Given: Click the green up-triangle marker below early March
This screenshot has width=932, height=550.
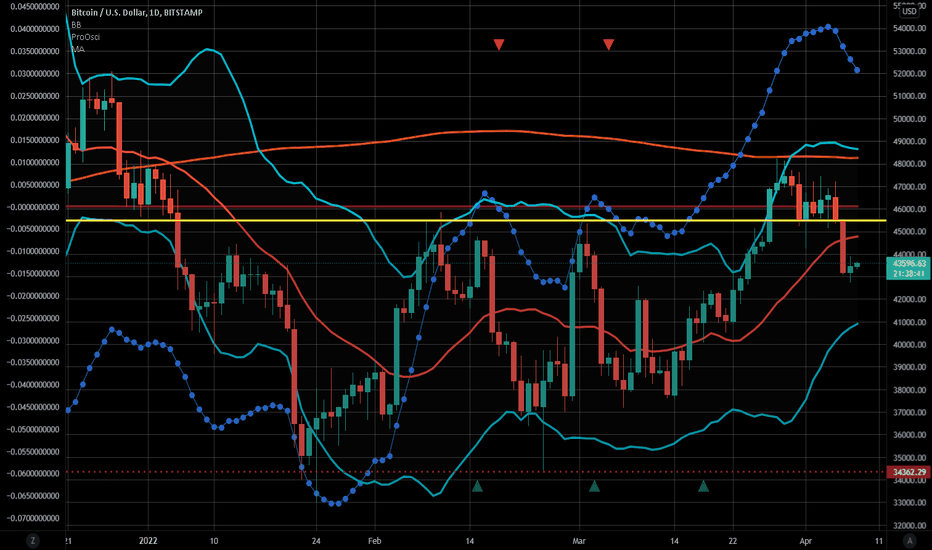Looking at the screenshot, I should coord(594,486).
